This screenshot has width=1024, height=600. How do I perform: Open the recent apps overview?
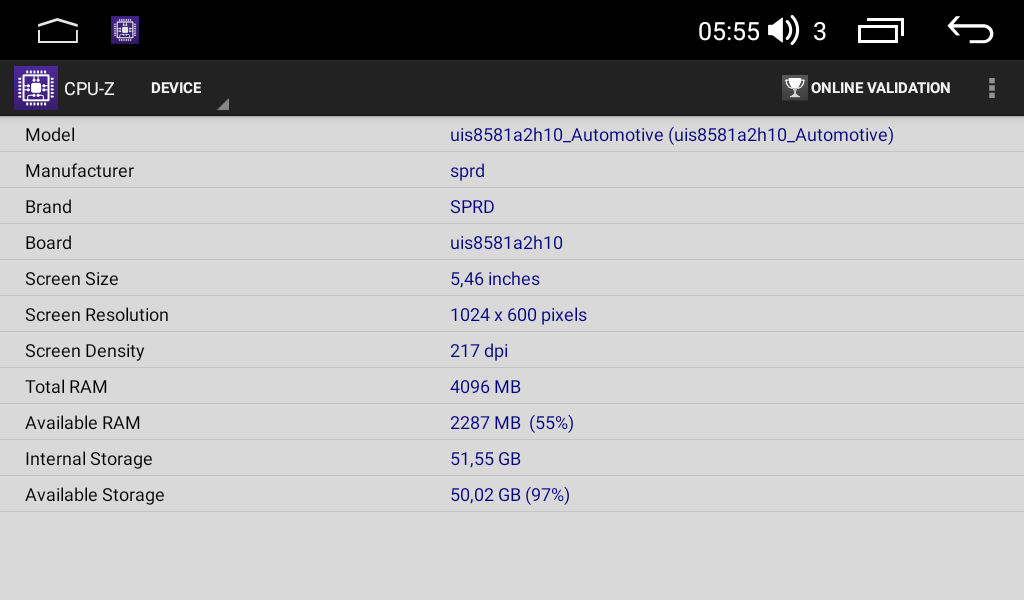pos(880,31)
